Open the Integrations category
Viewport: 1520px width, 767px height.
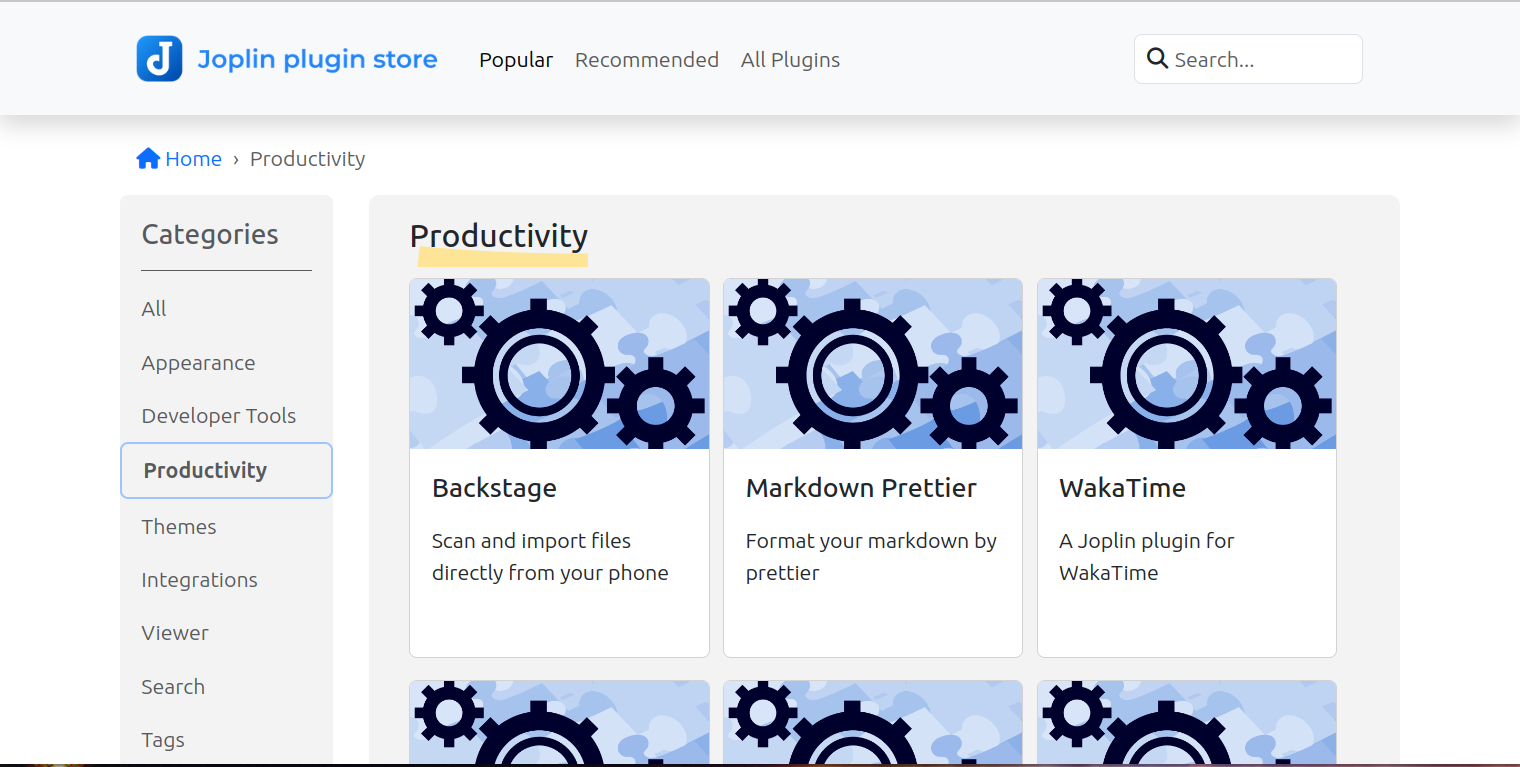[199, 579]
